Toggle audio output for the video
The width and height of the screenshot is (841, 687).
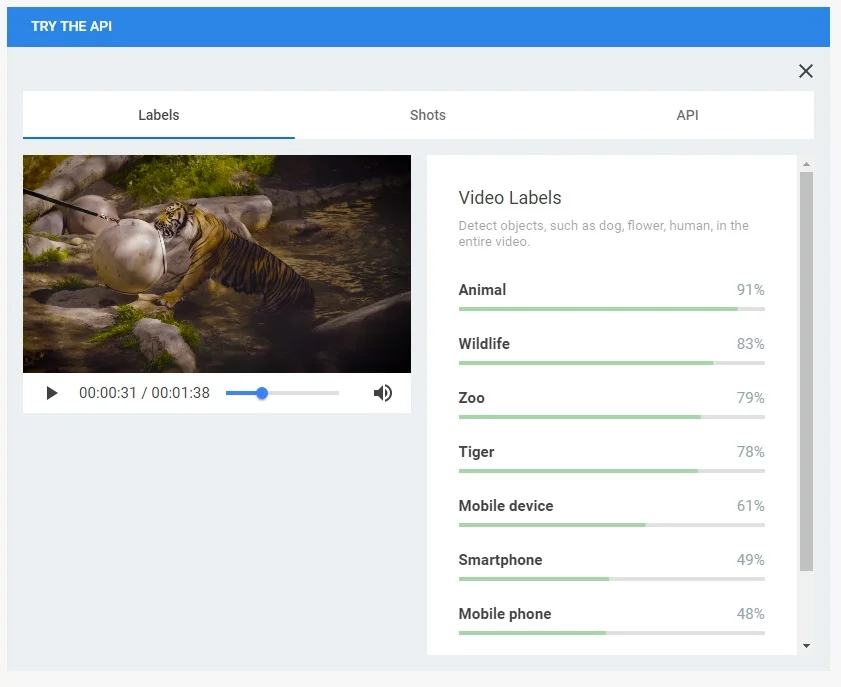383,393
